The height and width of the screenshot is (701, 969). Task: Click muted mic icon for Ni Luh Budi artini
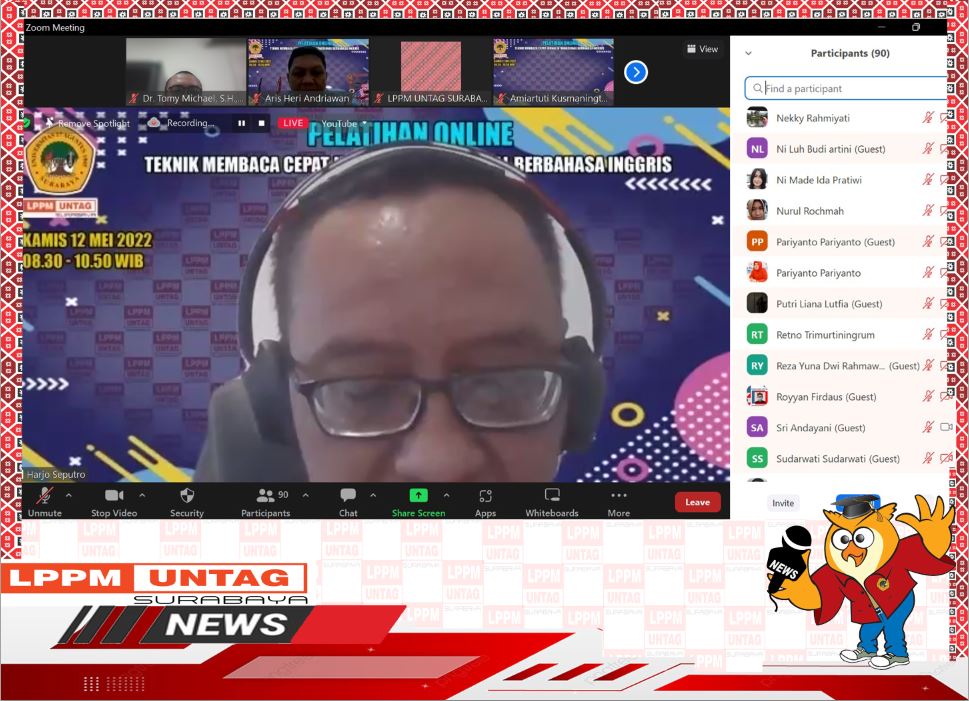coord(928,148)
